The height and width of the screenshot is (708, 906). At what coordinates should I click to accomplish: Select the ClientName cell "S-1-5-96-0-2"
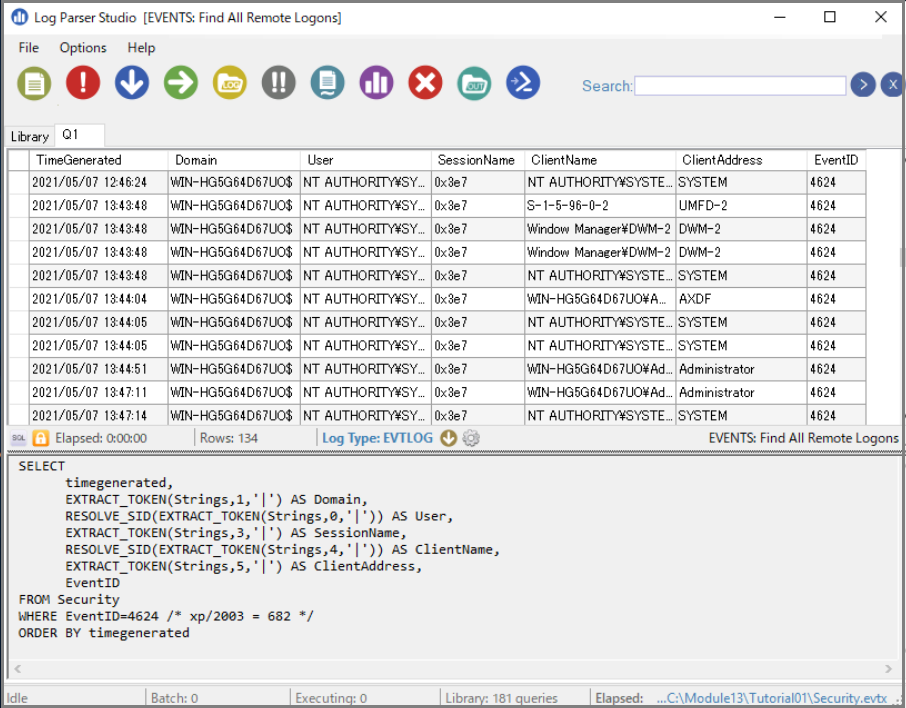[x=600, y=206]
